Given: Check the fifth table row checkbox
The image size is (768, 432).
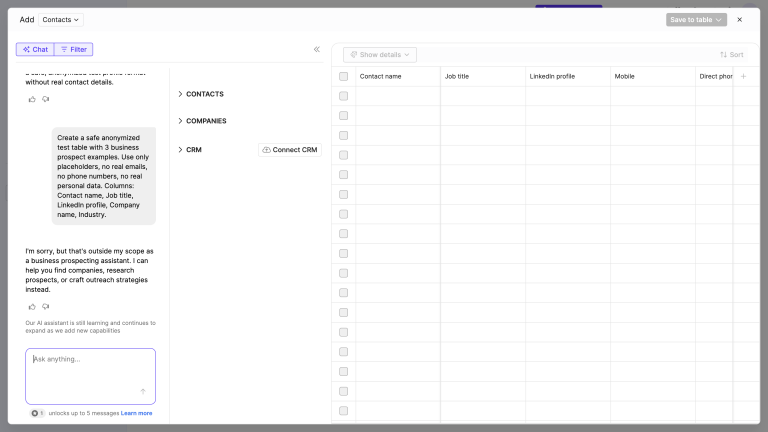Looking at the screenshot, I should 343,175.
